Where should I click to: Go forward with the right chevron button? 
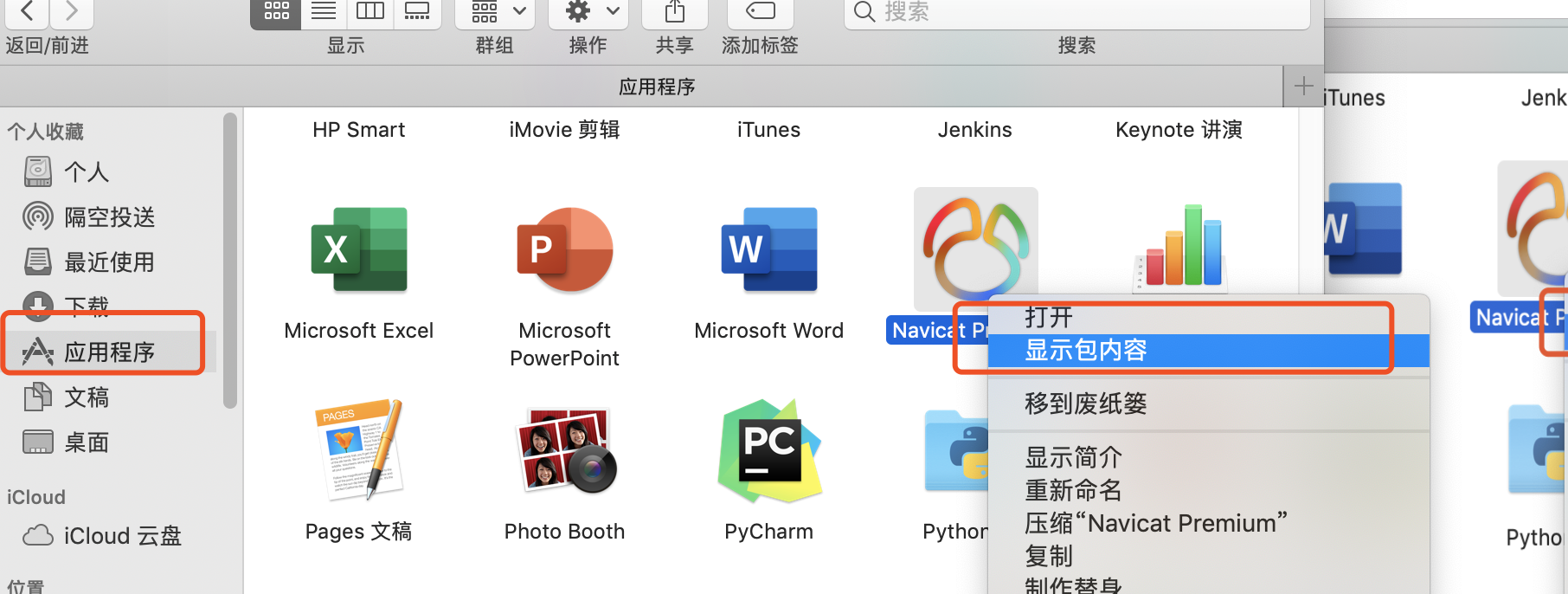tap(72, 11)
